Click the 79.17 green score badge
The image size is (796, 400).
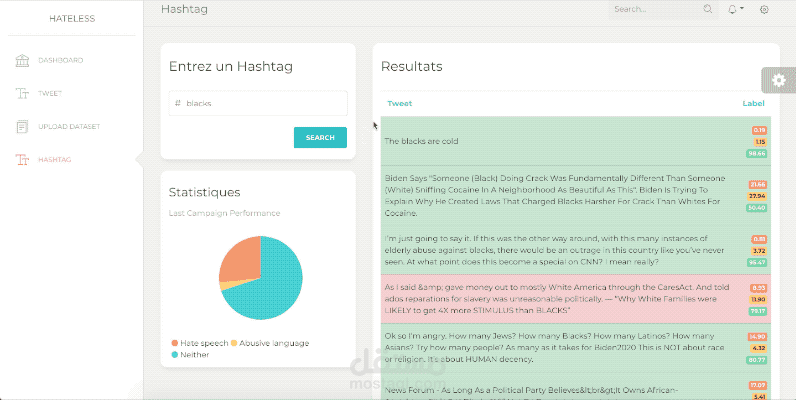pyautogui.click(x=757, y=312)
